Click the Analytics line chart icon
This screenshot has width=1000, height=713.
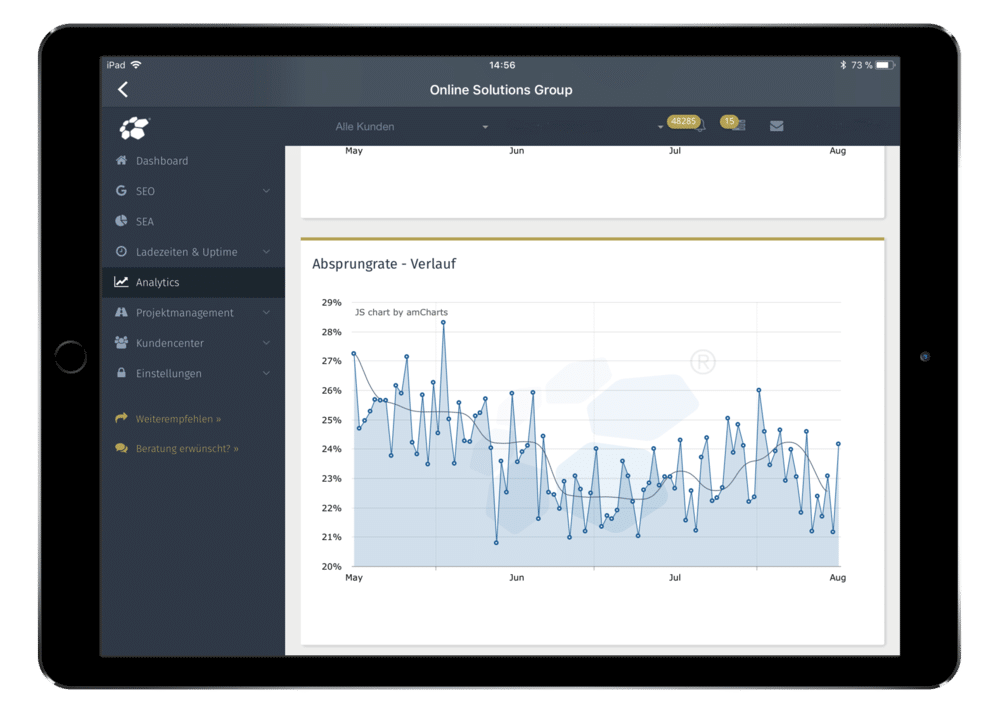tap(121, 283)
